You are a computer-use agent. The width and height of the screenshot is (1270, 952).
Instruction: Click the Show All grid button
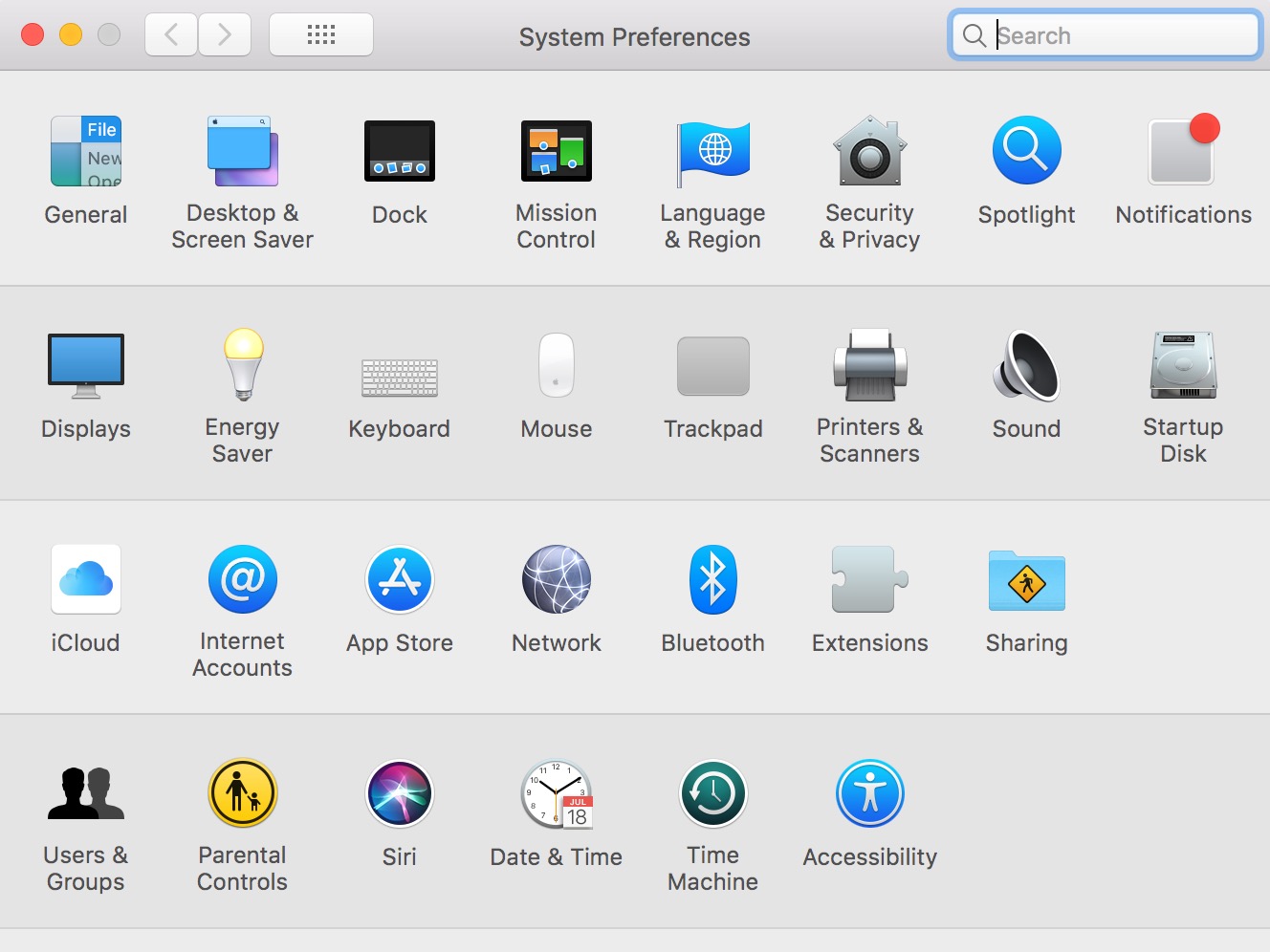click(321, 35)
